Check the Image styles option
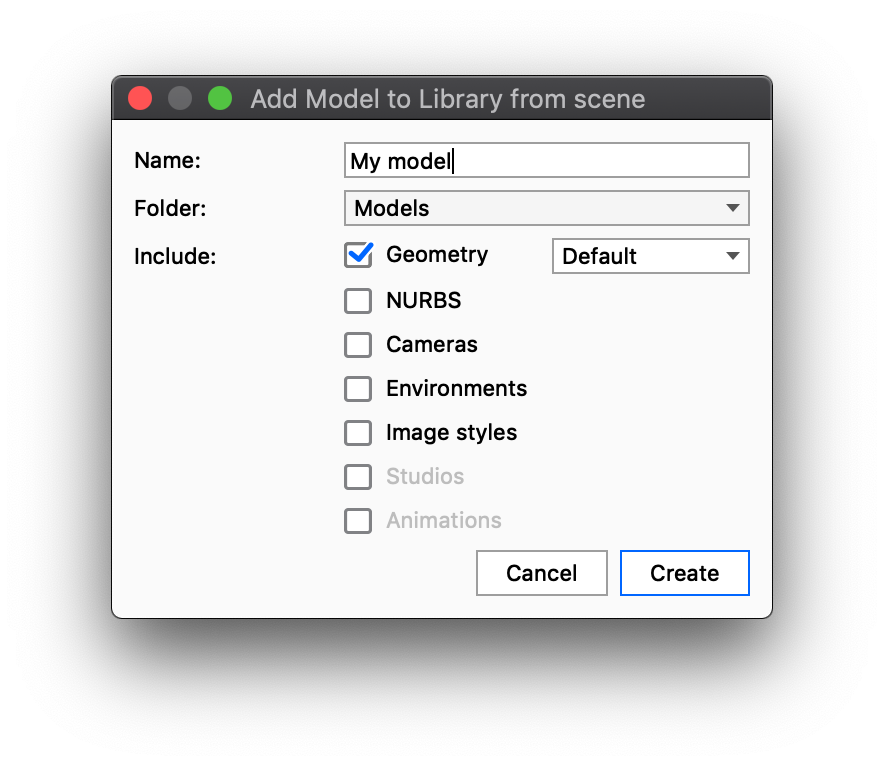 (358, 432)
